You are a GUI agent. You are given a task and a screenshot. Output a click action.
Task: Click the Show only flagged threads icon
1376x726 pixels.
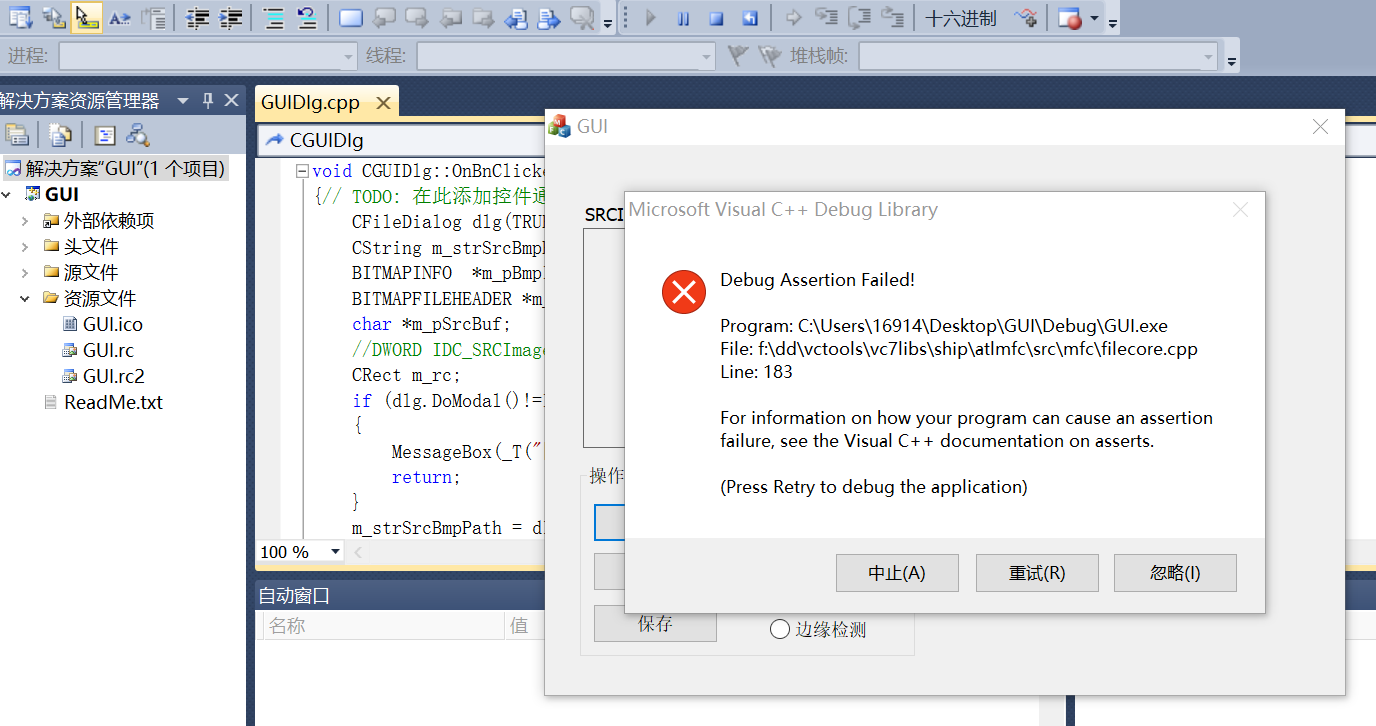(x=769, y=56)
